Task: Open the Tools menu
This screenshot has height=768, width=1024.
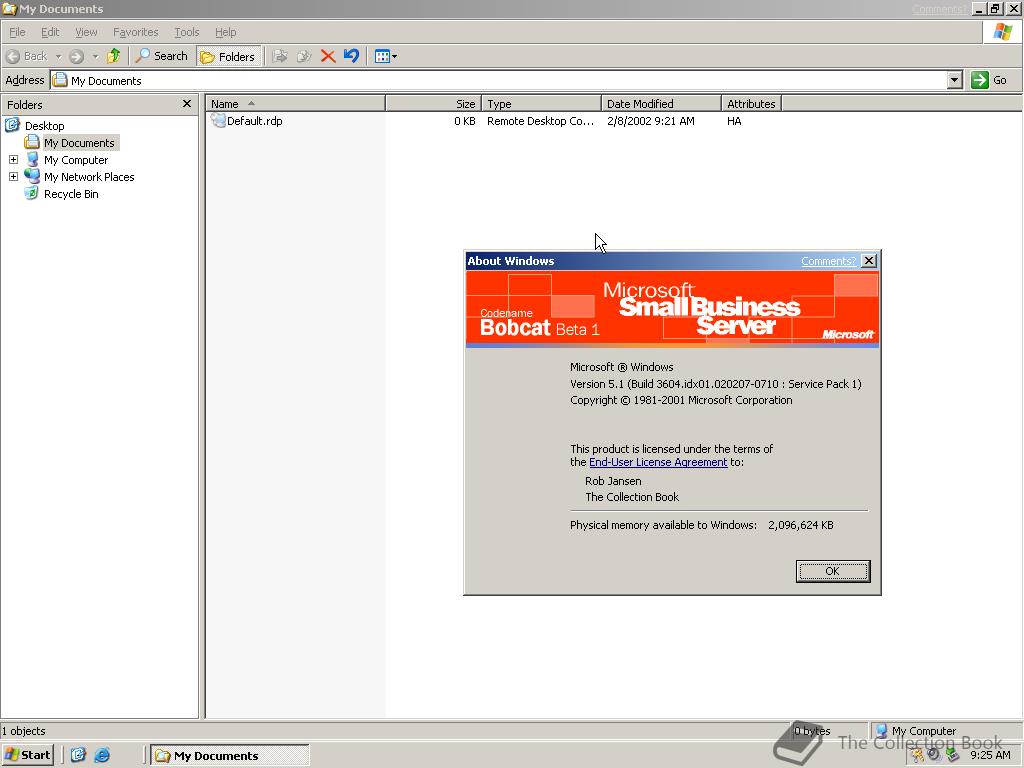Action: [186, 32]
